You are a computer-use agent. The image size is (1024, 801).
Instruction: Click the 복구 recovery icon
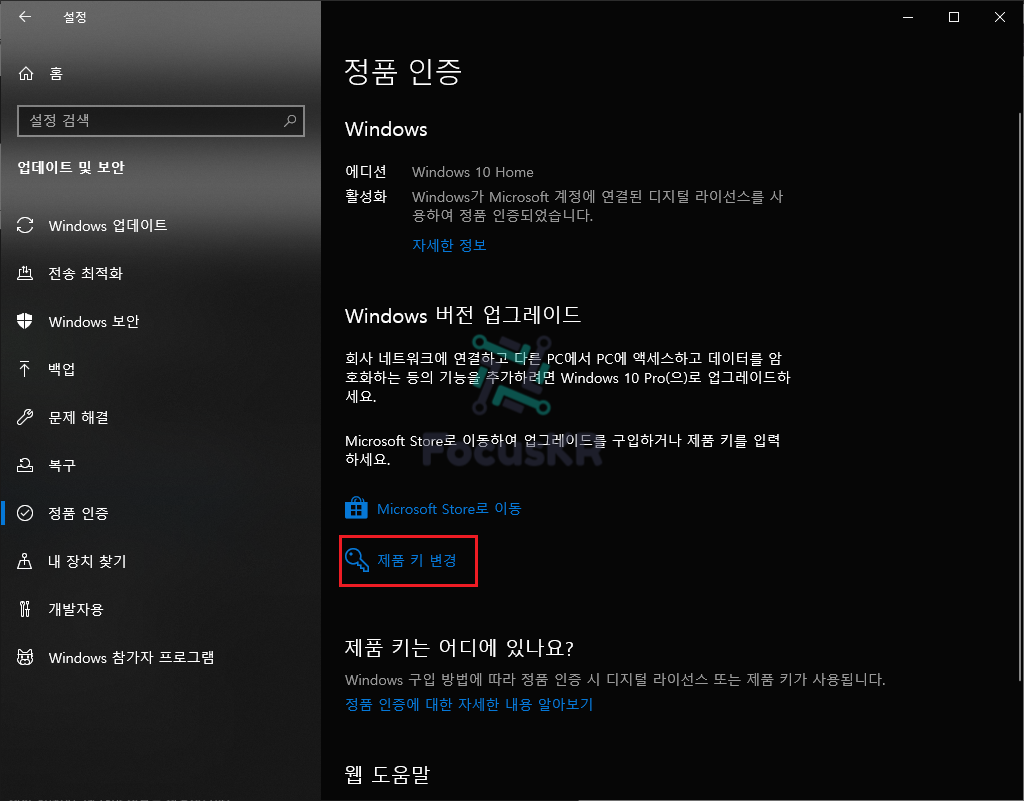coord(25,465)
